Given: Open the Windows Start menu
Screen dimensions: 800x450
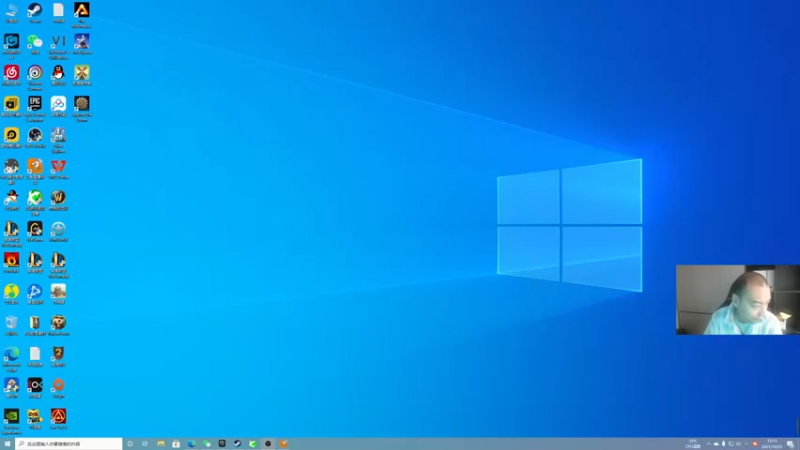Looking at the screenshot, I should coord(7,444).
